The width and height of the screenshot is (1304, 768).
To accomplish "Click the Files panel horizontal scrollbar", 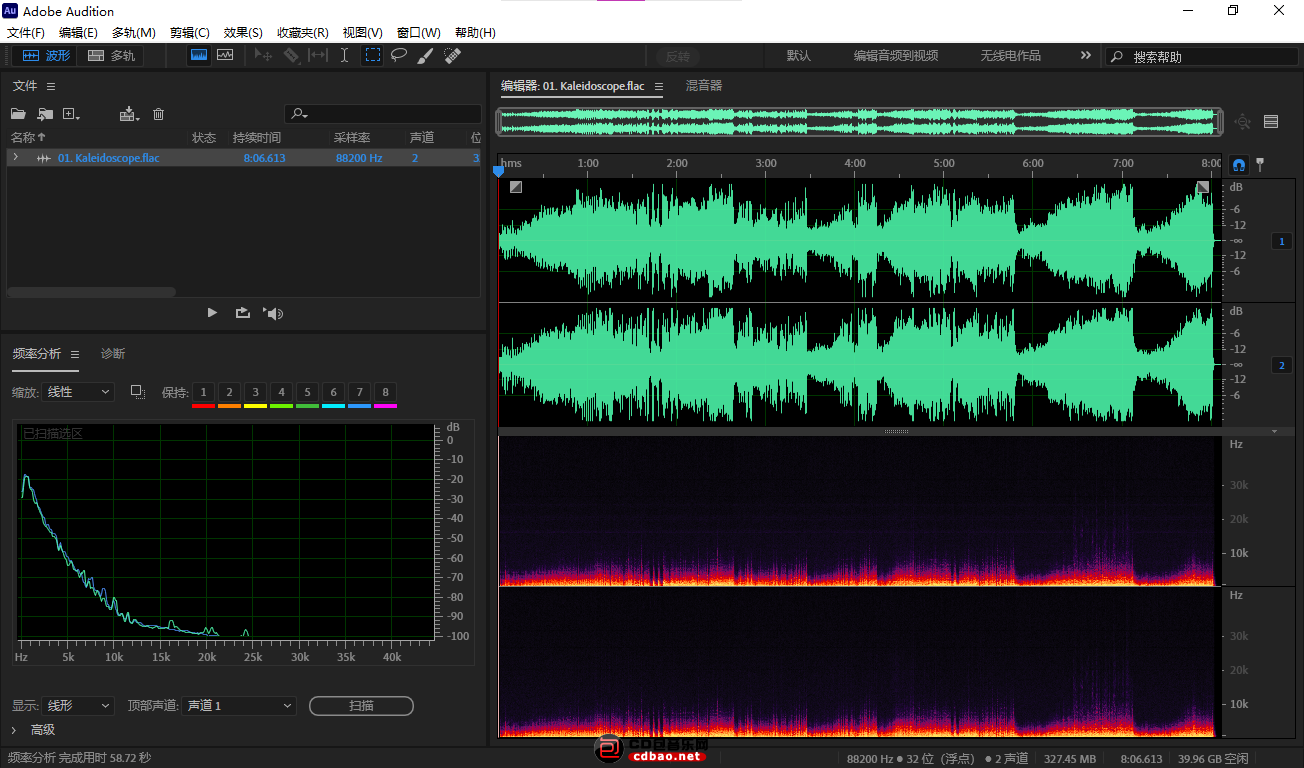I will click(x=91, y=292).
